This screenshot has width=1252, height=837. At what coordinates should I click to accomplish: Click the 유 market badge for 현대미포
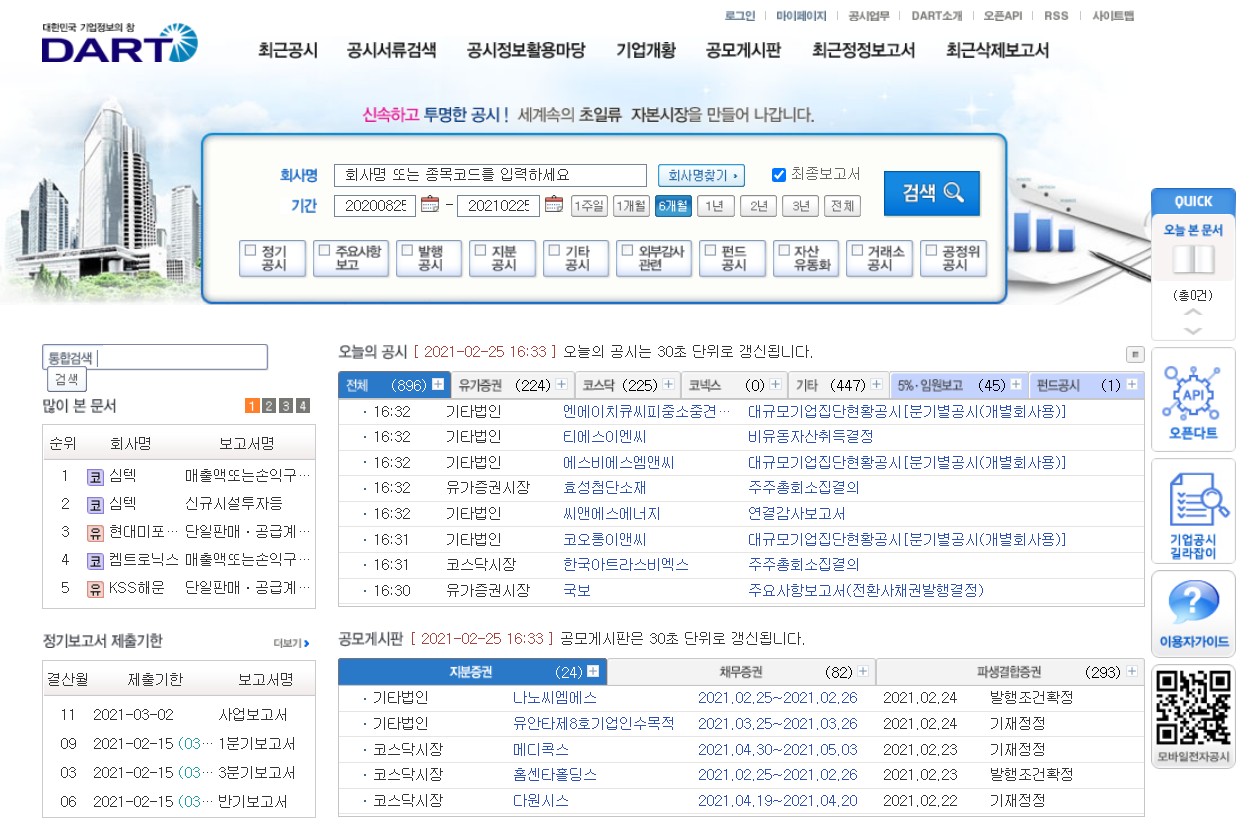95,532
